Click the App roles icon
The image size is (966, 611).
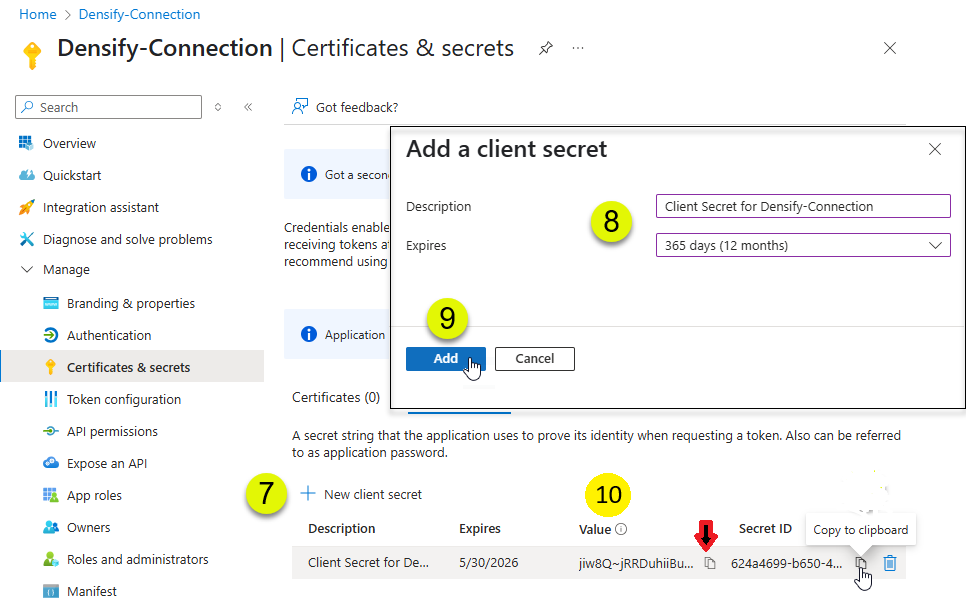pos(51,495)
